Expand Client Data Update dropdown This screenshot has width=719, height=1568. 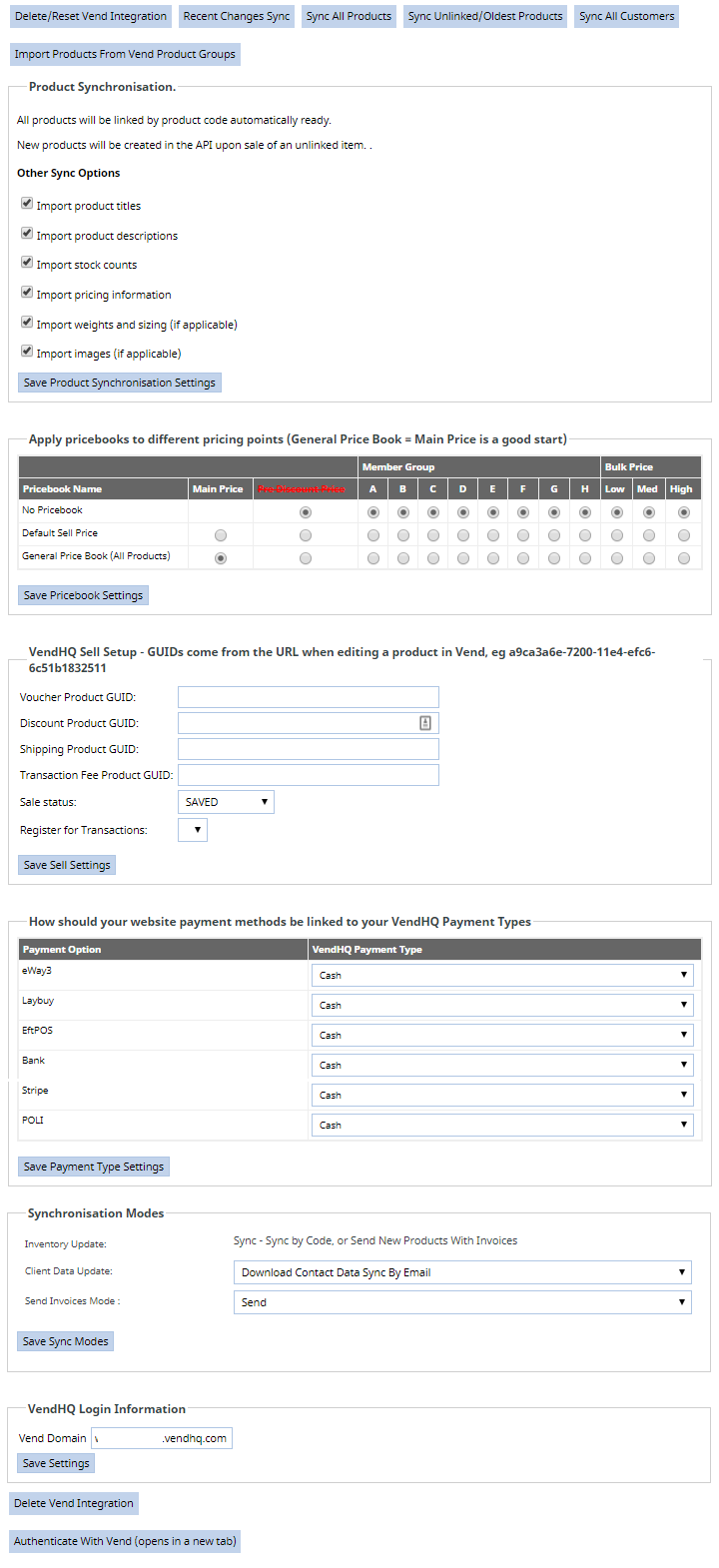pyautogui.click(x=461, y=1272)
